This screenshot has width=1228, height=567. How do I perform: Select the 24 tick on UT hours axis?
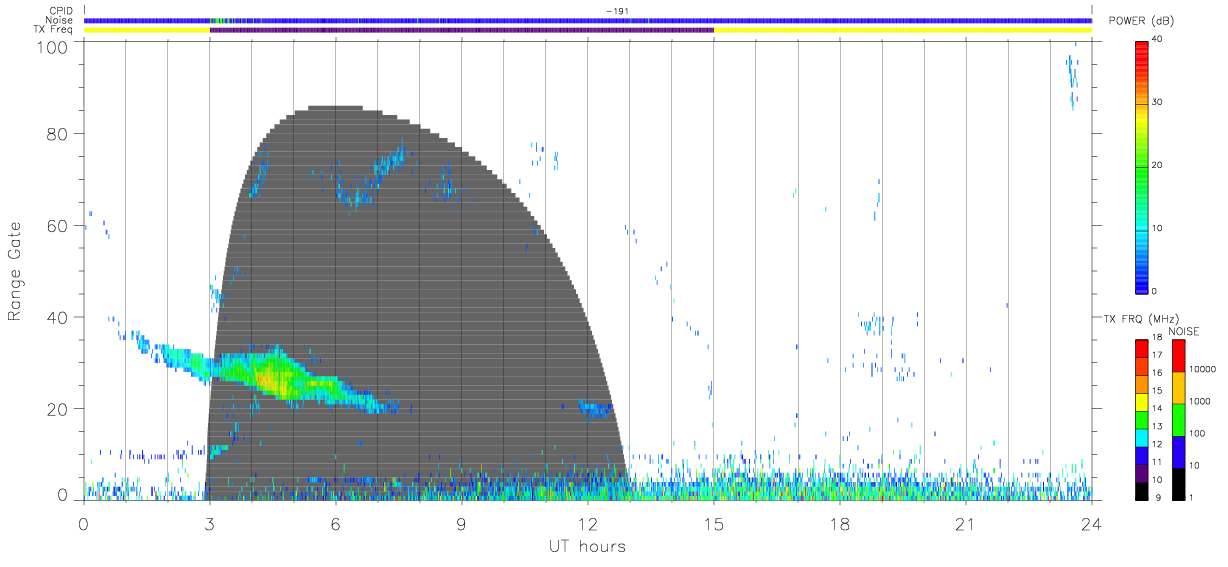pyautogui.click(x=1092, y=524)
